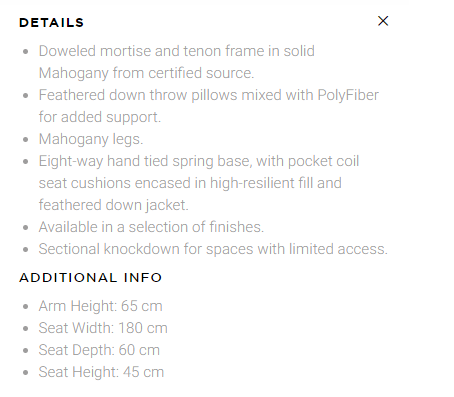Click Eight-way hand tied spring base line
The height and width of the screenshot is (397, 454).
click(199, 161)
